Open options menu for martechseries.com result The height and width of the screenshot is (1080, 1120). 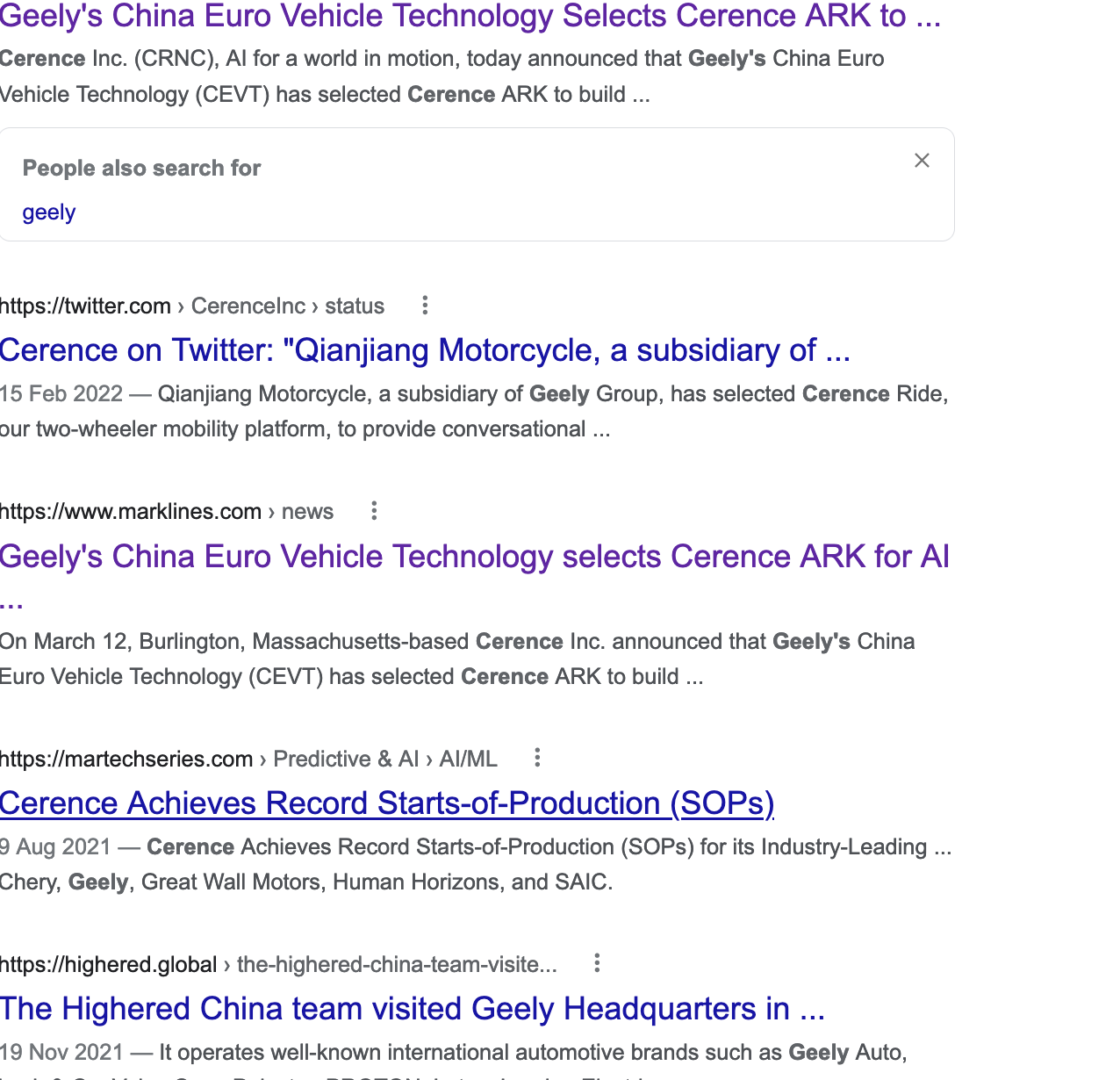pyautogui.click(x=537, y=758)
